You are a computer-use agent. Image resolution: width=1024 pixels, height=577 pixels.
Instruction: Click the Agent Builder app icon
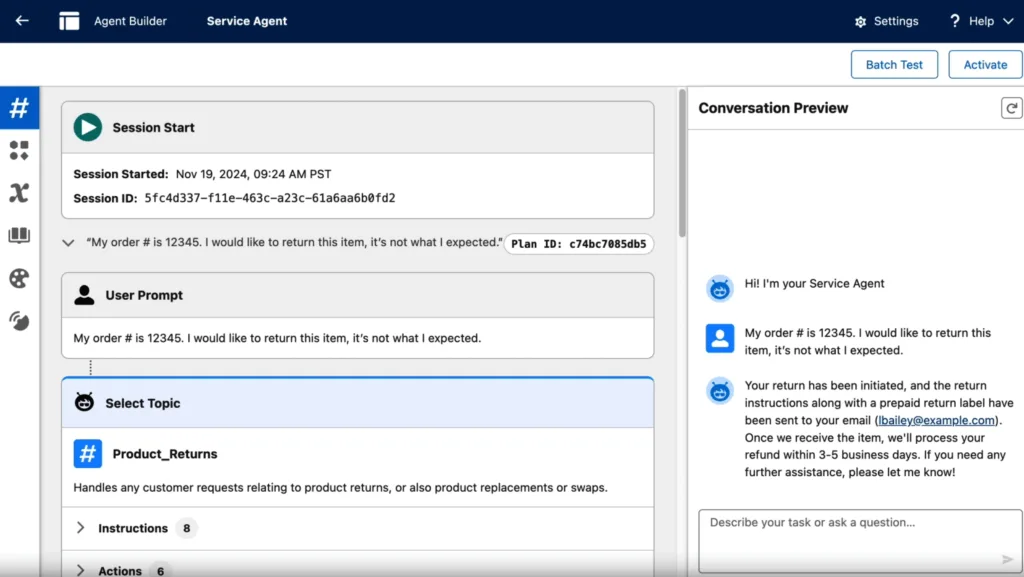[69, 21]
